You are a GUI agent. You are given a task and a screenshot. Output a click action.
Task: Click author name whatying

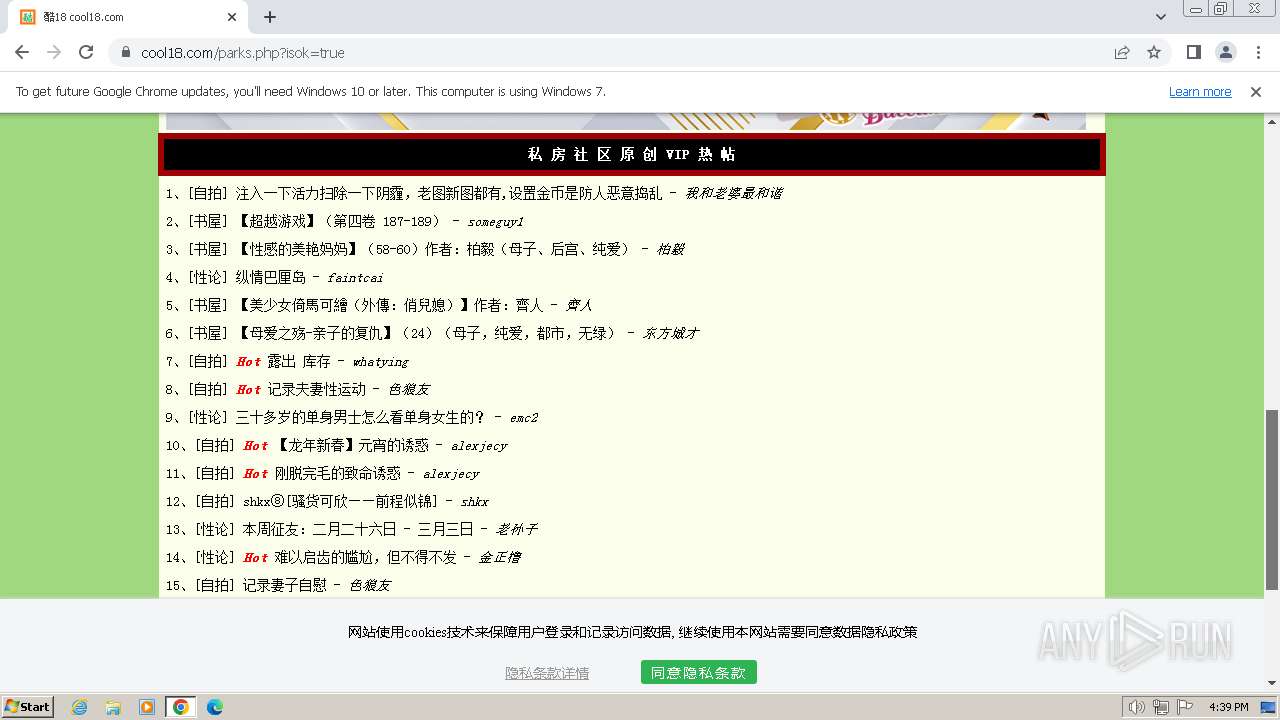(x=380, y=362)
